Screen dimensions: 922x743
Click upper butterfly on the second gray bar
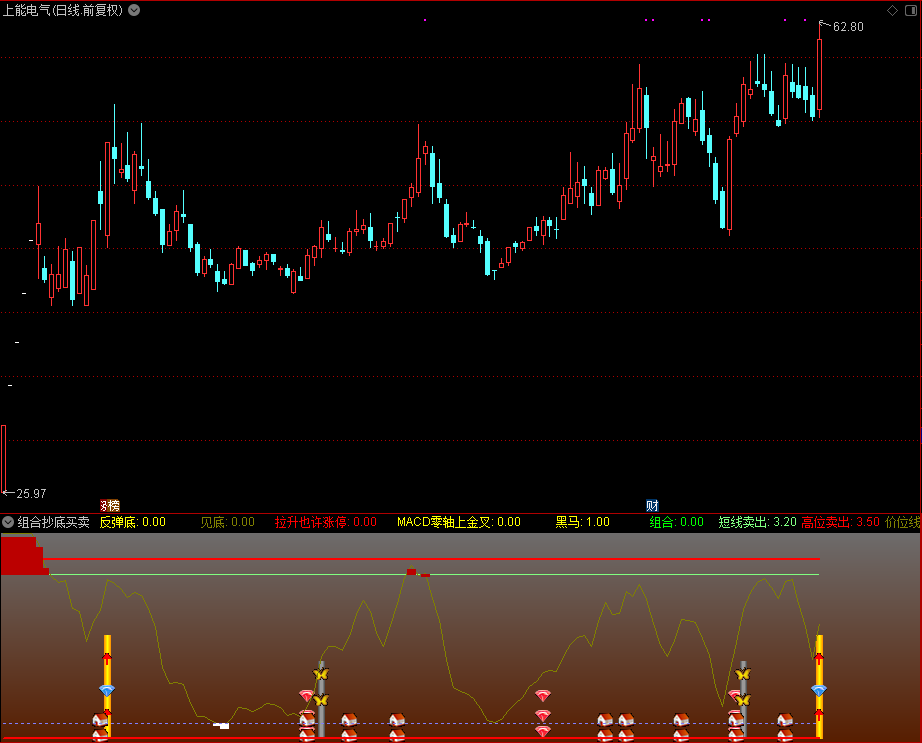coord(743,674)
